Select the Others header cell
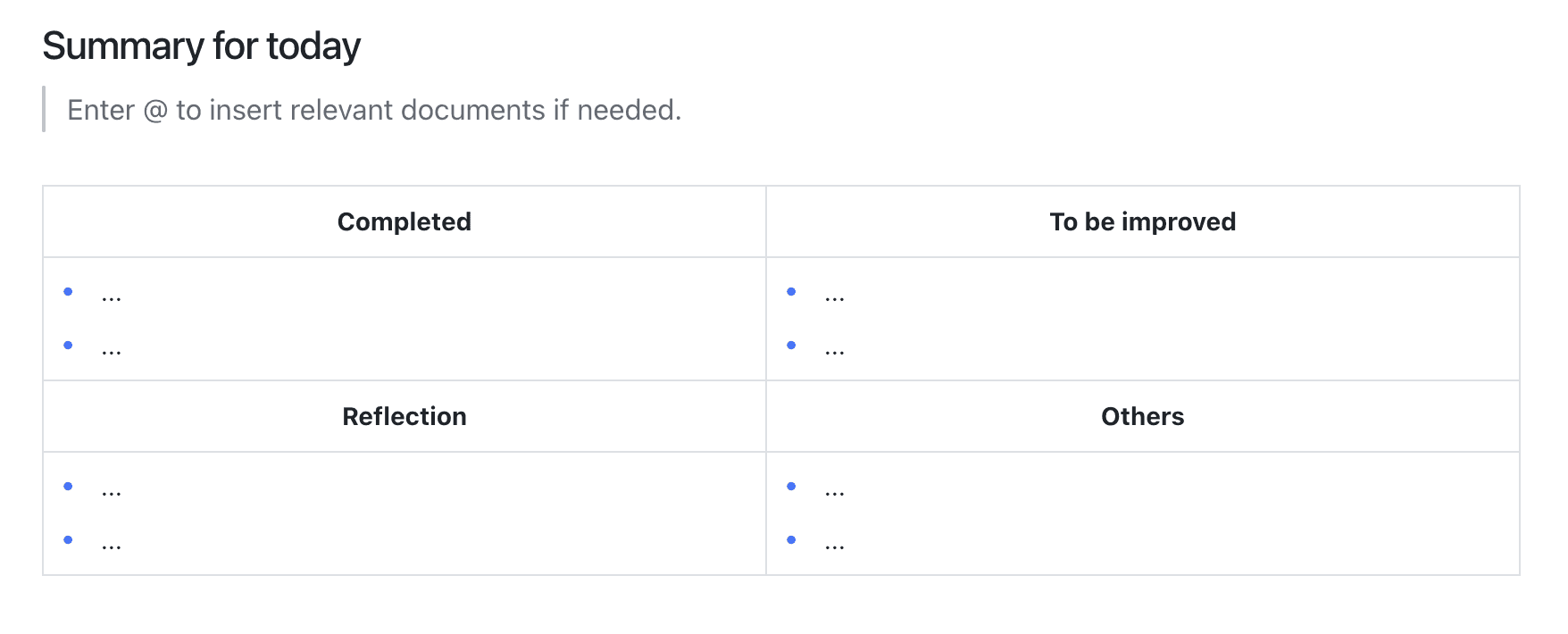Viewport: 1568px width, 634px height. point(1143,416)
